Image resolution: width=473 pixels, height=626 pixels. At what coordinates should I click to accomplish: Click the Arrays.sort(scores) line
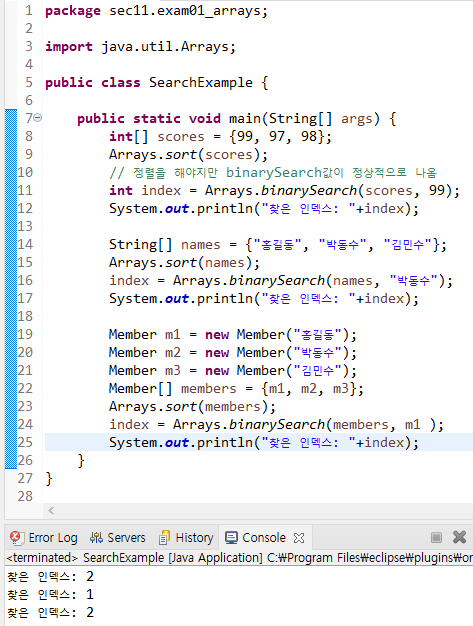[x=188, y=155]
